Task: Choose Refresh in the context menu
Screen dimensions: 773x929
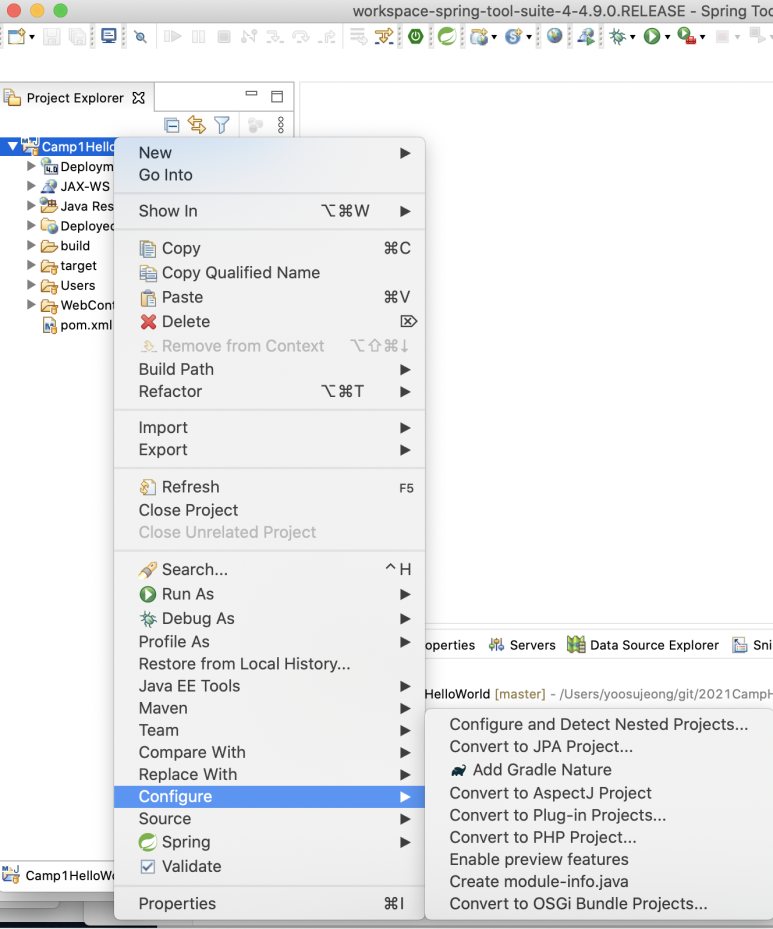Action: pos(270,487)
